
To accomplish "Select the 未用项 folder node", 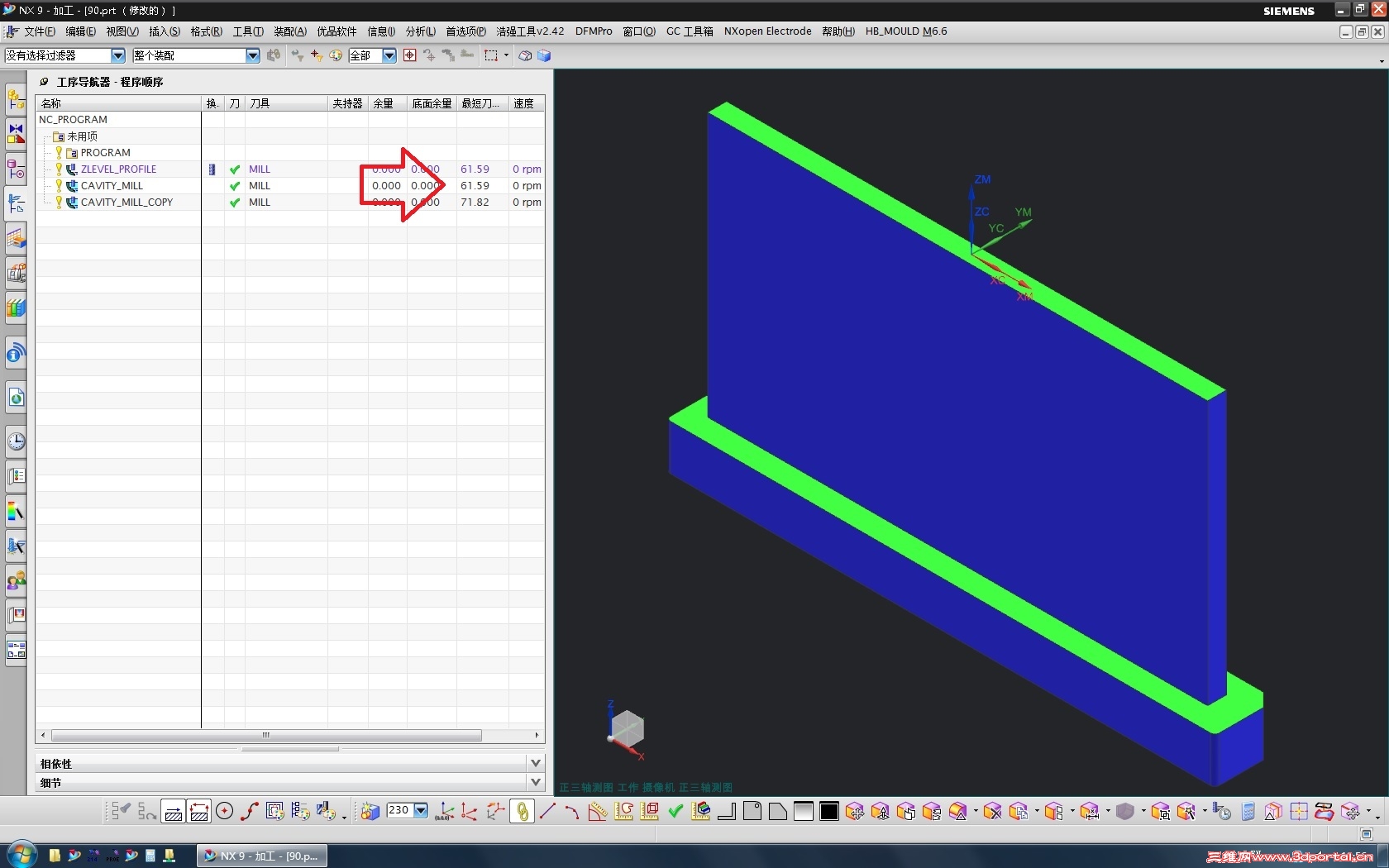I will (x=82, y=136).
